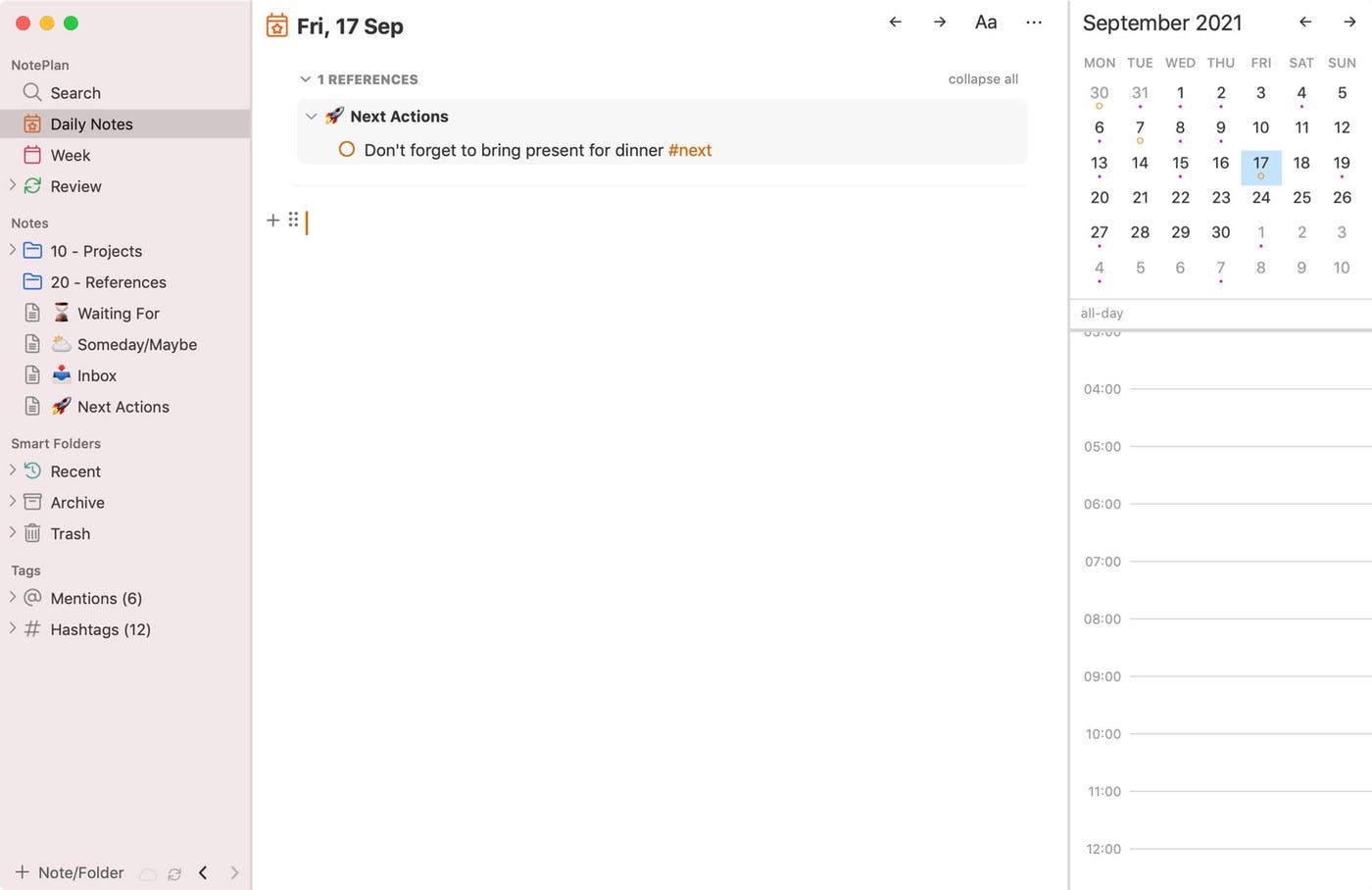
Task: Collapse the Next Actions reference block
Action: click(x=312, y=117)
